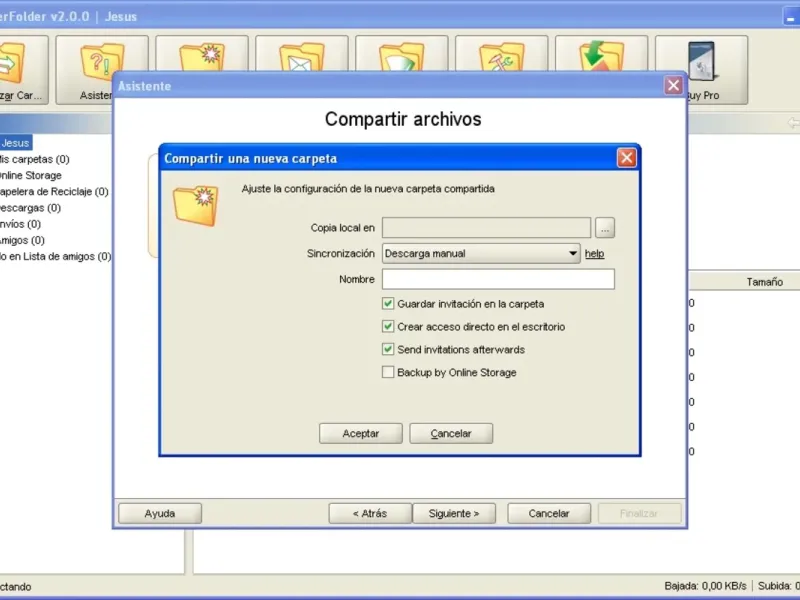Click the Nombre text field

point(498,279)
